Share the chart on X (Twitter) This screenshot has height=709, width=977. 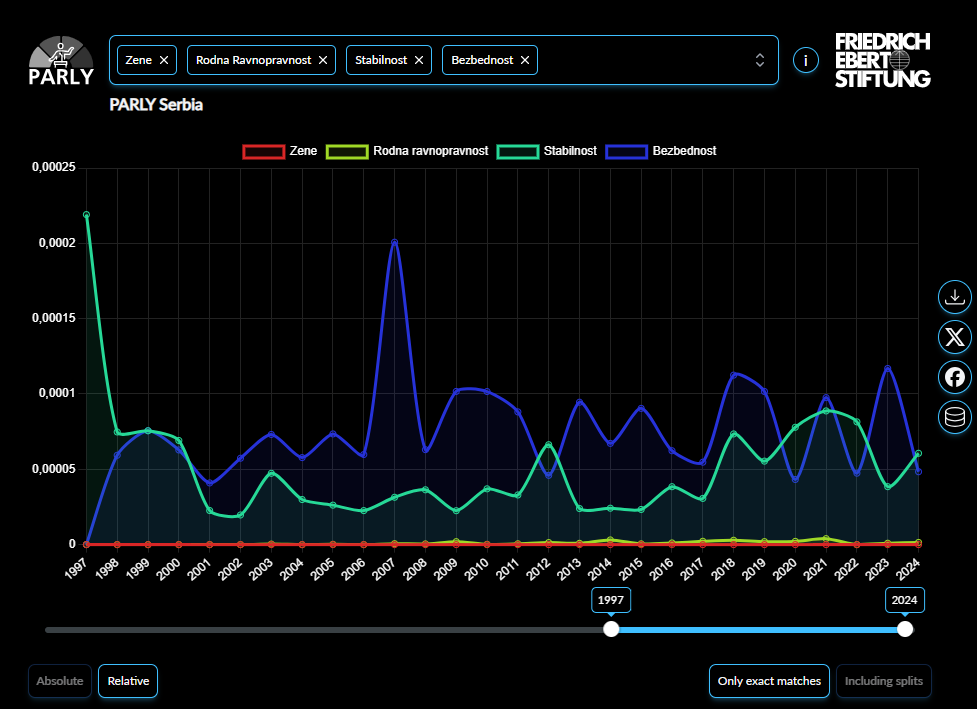coord(955,337)
